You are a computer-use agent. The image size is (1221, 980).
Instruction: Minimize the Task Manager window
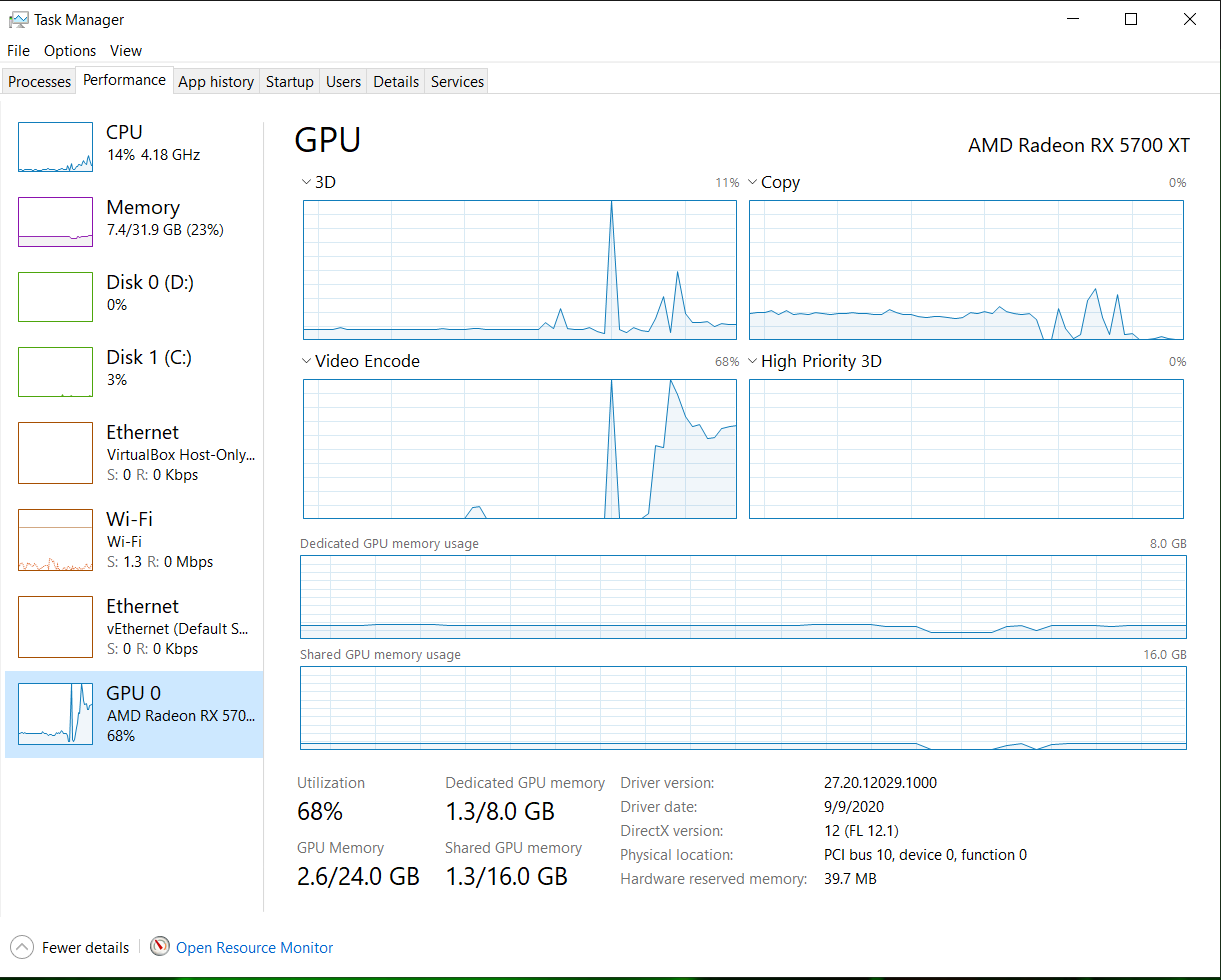pos(1072,19)
